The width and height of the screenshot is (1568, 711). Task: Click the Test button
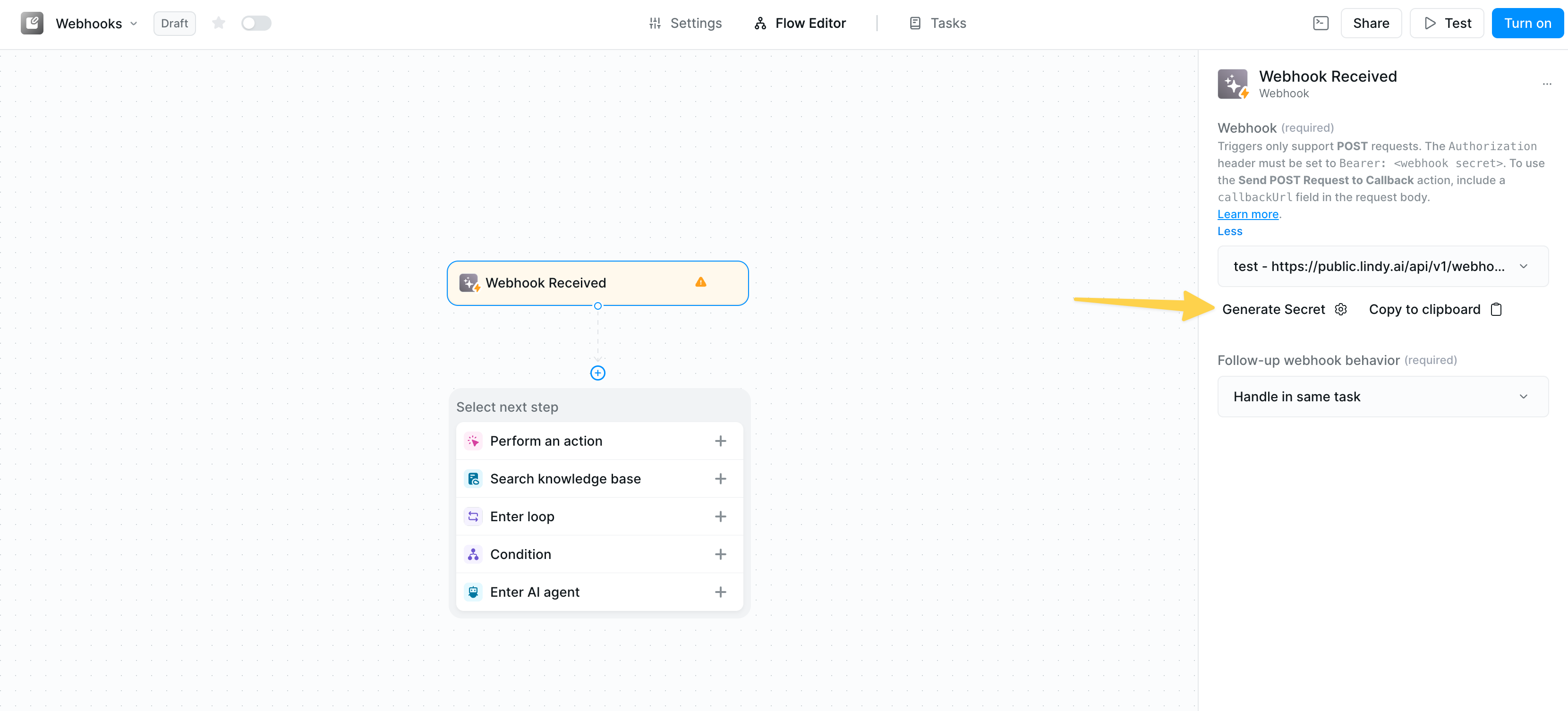pyautogui.click(x=1447, y=23)
